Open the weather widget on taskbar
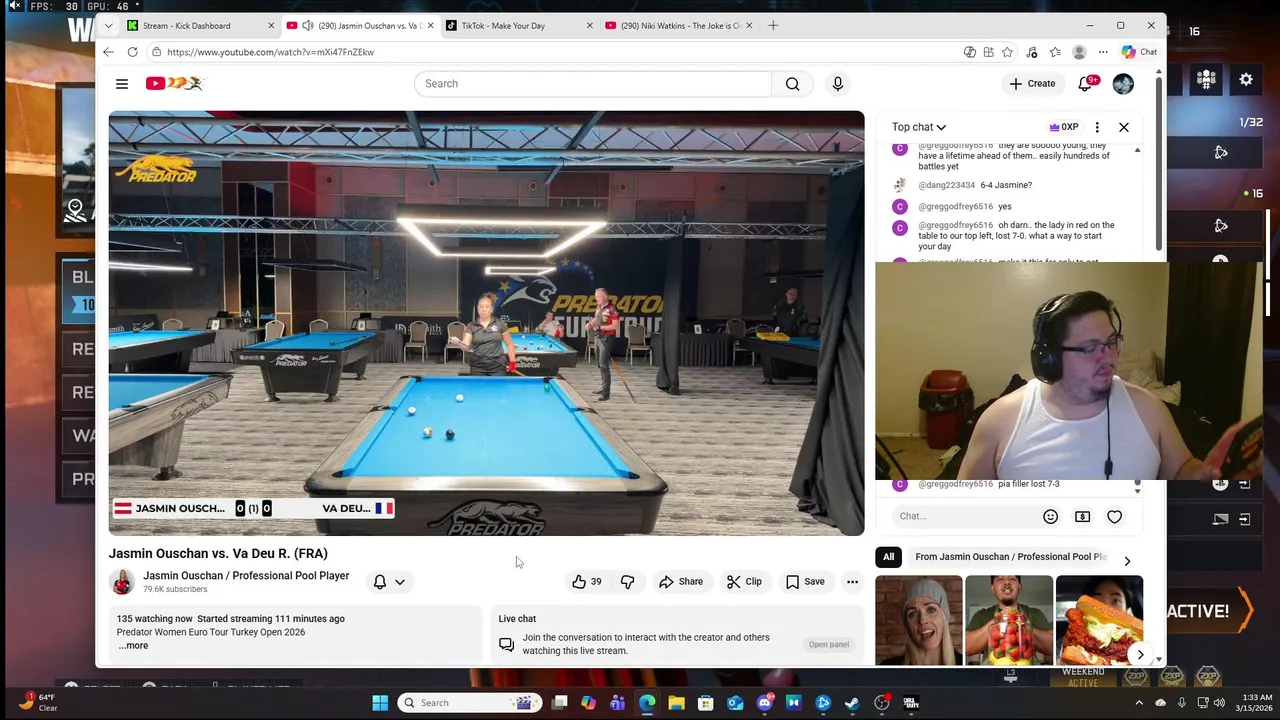 [36, 703]
